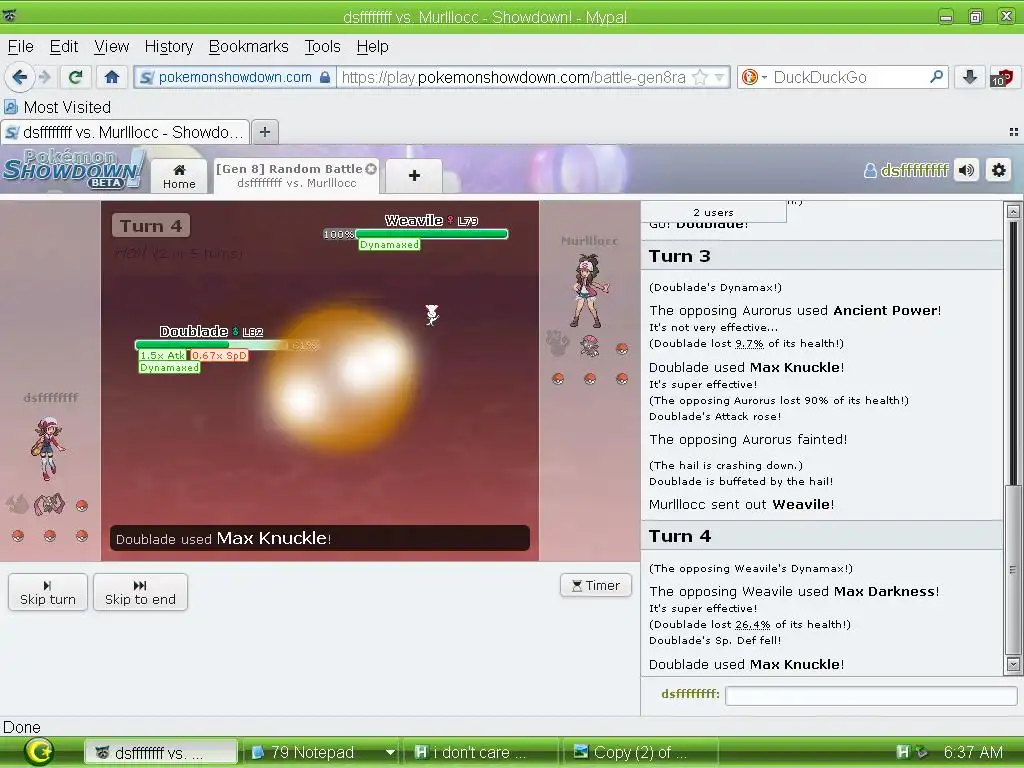Click Murlllocc's Weavile team icon
This screenshot has height=768, width=1024.
[590, 346]
